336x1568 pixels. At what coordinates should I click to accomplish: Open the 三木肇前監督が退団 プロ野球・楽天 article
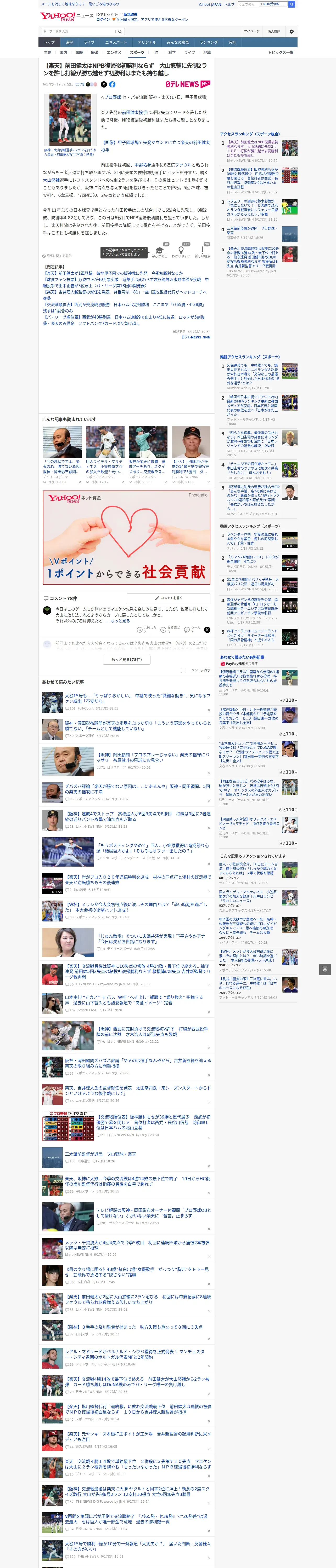pos(101,1154)
